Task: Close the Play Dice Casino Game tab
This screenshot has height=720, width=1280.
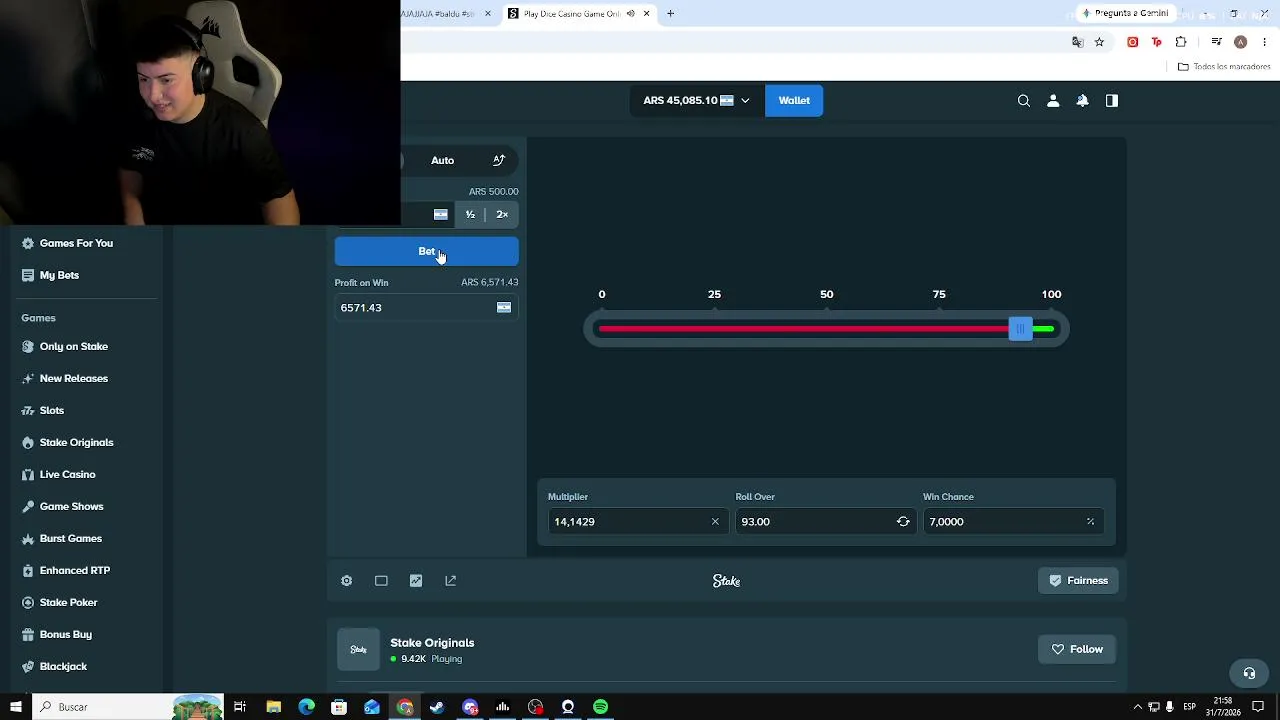Action: tap(647, 14)
